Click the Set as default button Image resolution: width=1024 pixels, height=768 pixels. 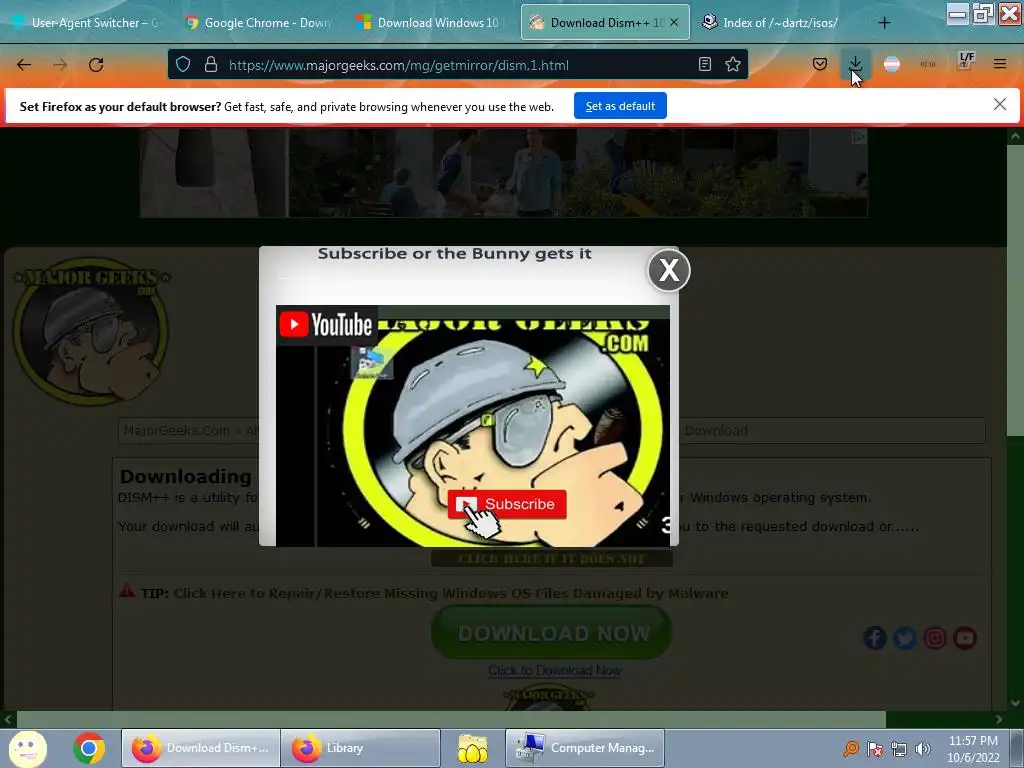pos(620,106)
